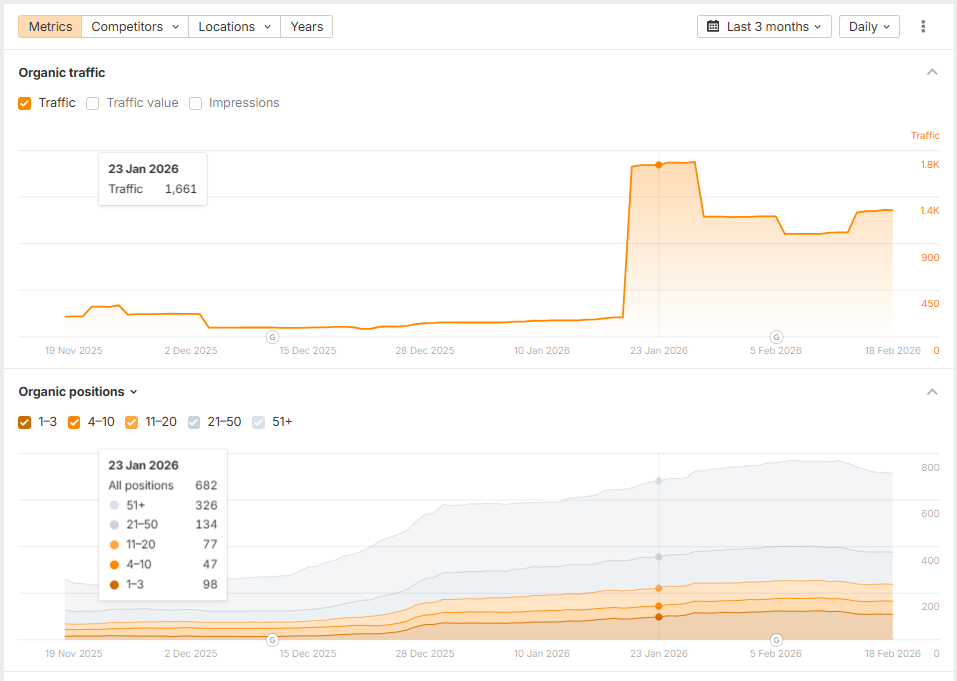Enable the Traffic value checkbox
957x681 pixels.
pyautogui.click(x=93, y=103)
